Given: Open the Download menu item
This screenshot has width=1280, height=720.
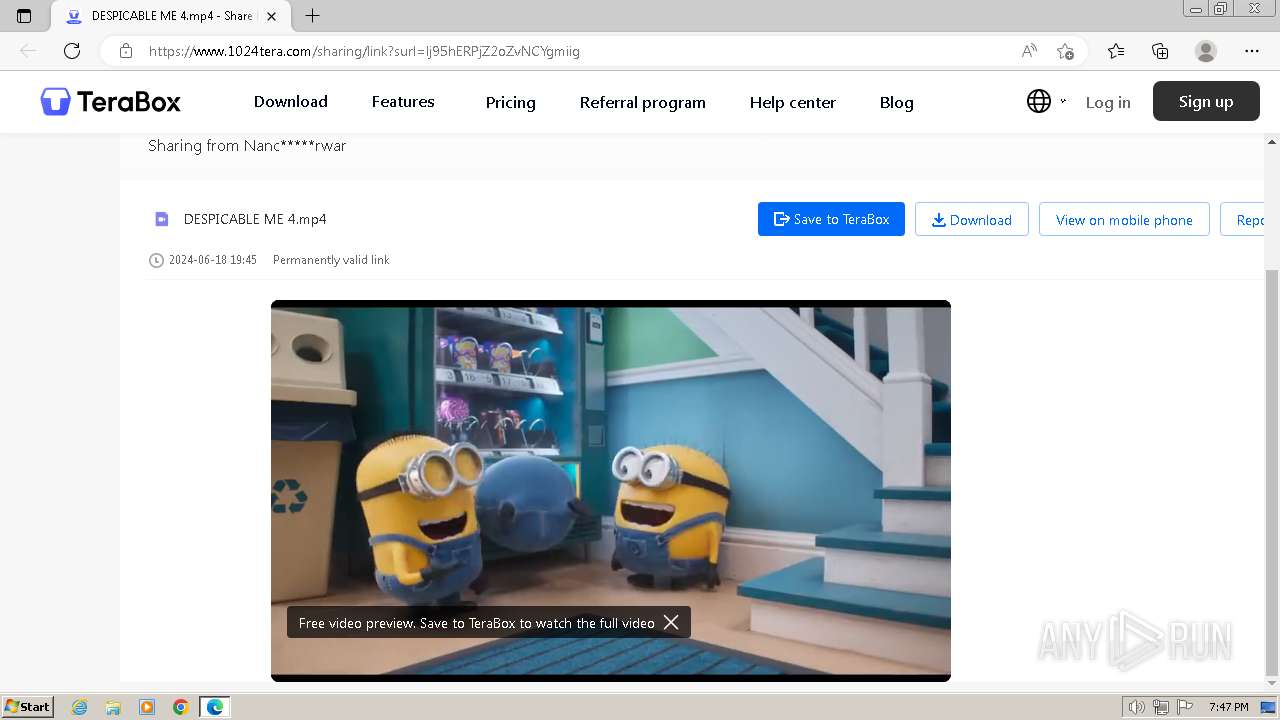Looking at the screenshot, I should tap(290, 101).
